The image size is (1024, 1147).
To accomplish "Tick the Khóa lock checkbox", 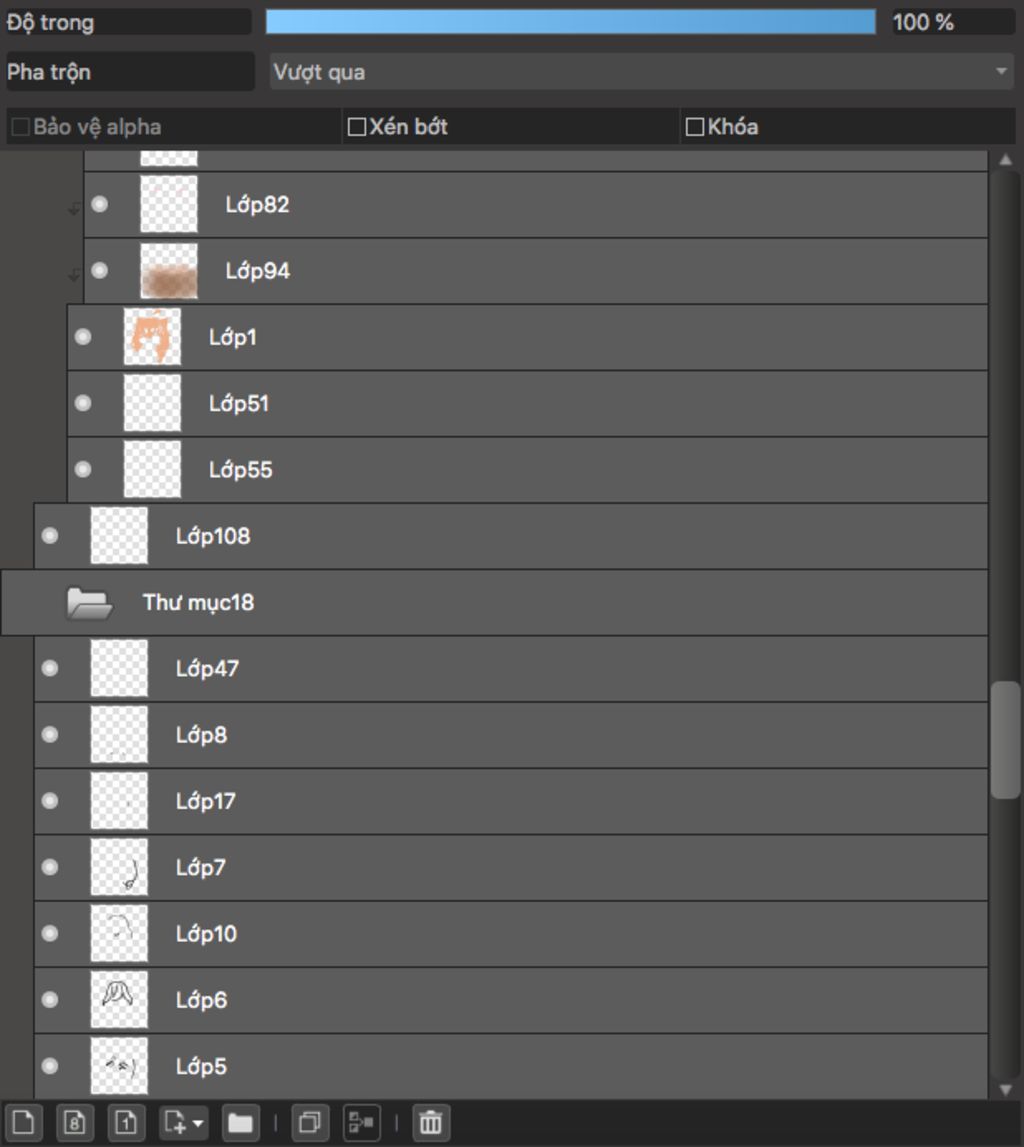I will [695, 127].
